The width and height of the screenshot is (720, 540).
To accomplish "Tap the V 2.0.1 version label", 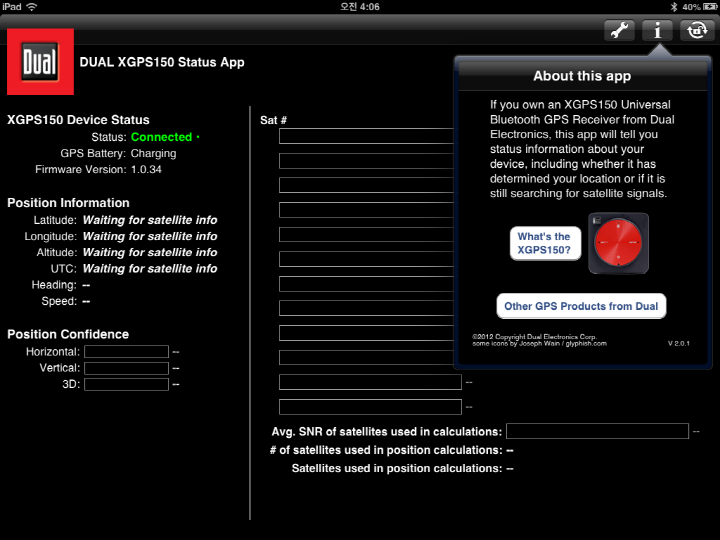I will [679, 343].
